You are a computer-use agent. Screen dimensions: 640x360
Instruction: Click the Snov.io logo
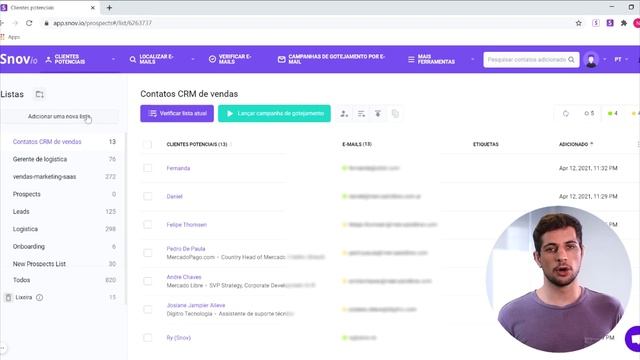pyautogui.click(x=19, y=59)
